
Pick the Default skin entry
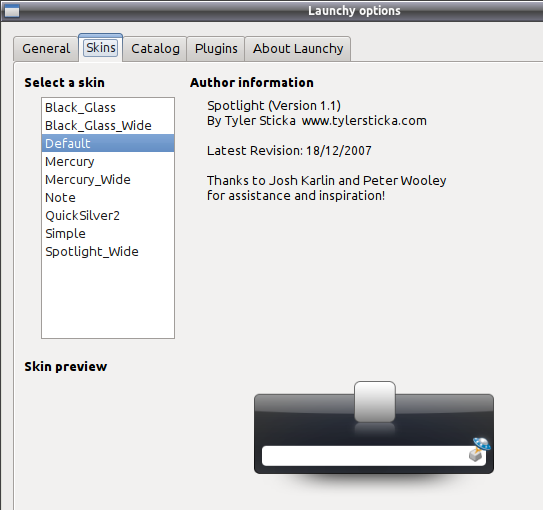click(108, 143)
